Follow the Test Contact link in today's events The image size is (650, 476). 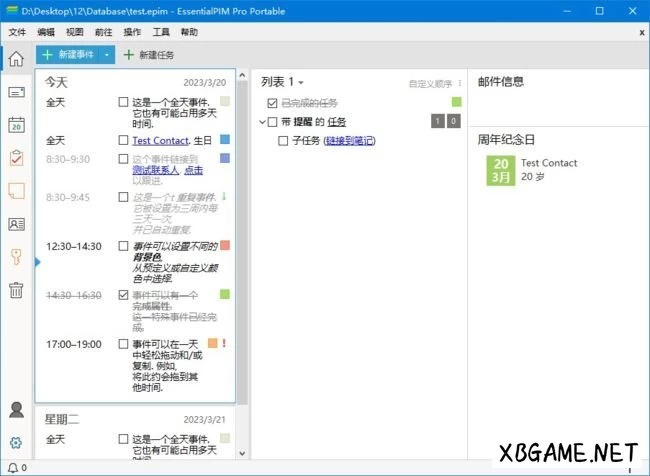(x=164, y=140)
